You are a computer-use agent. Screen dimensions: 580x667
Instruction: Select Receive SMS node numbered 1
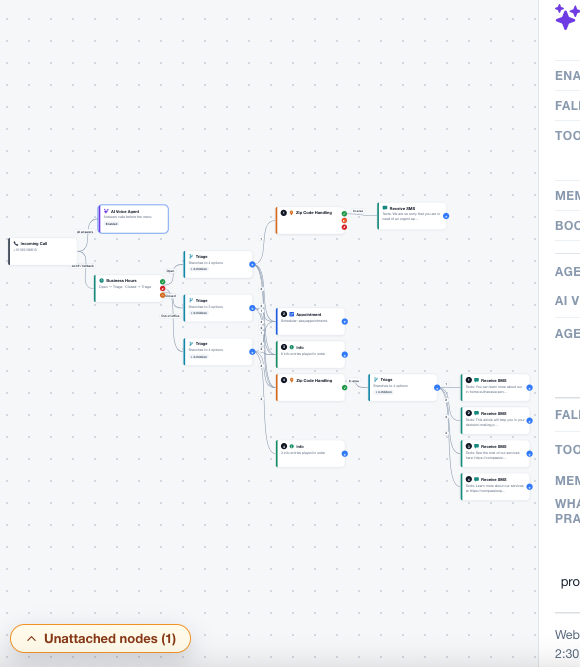tap(495, 388)
